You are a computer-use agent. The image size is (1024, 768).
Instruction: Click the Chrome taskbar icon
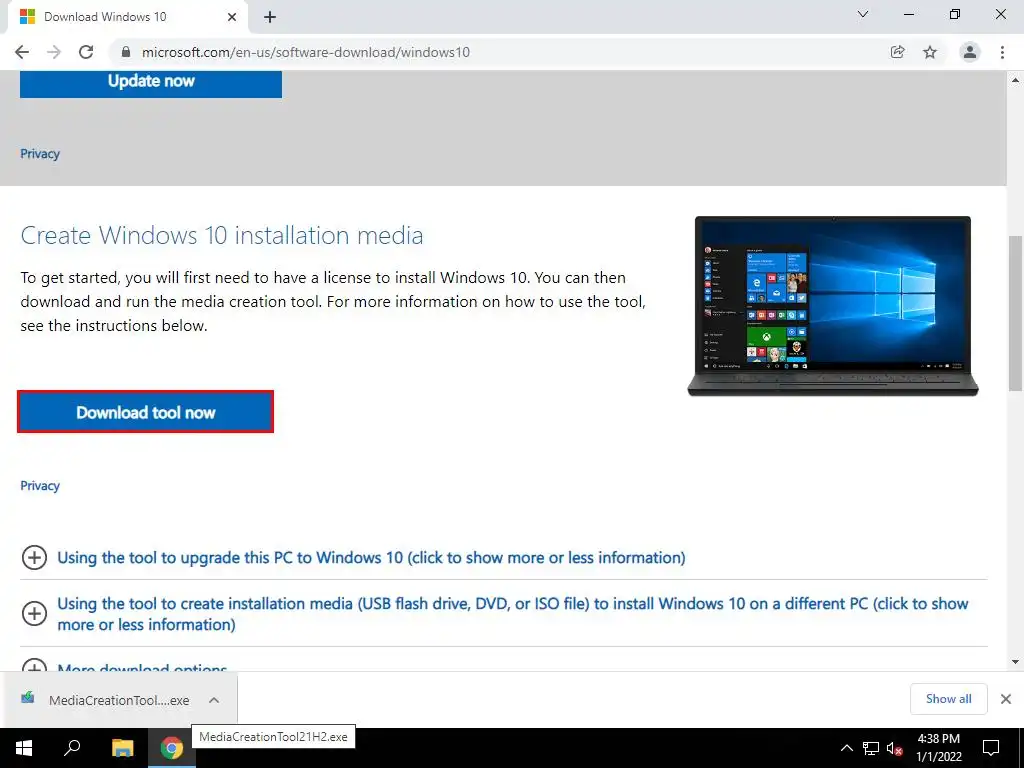172,748
